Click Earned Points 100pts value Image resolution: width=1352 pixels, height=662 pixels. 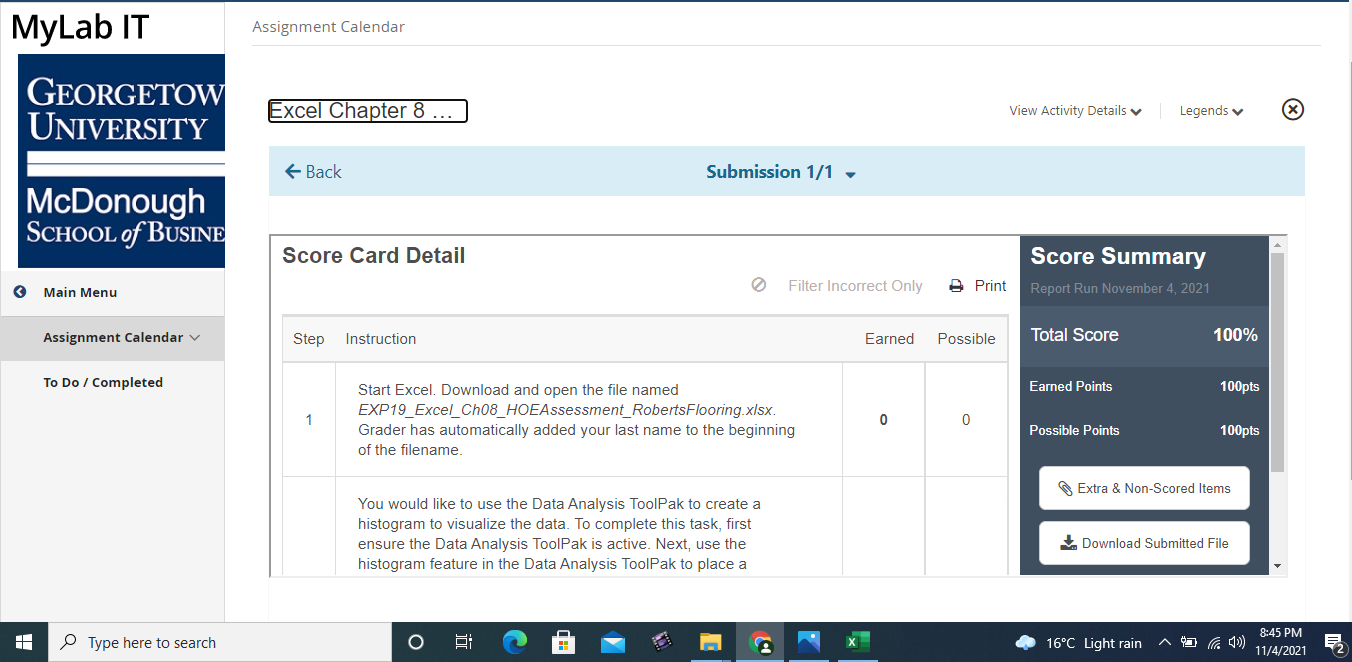pyautogui.click(x=1240, y=387)
